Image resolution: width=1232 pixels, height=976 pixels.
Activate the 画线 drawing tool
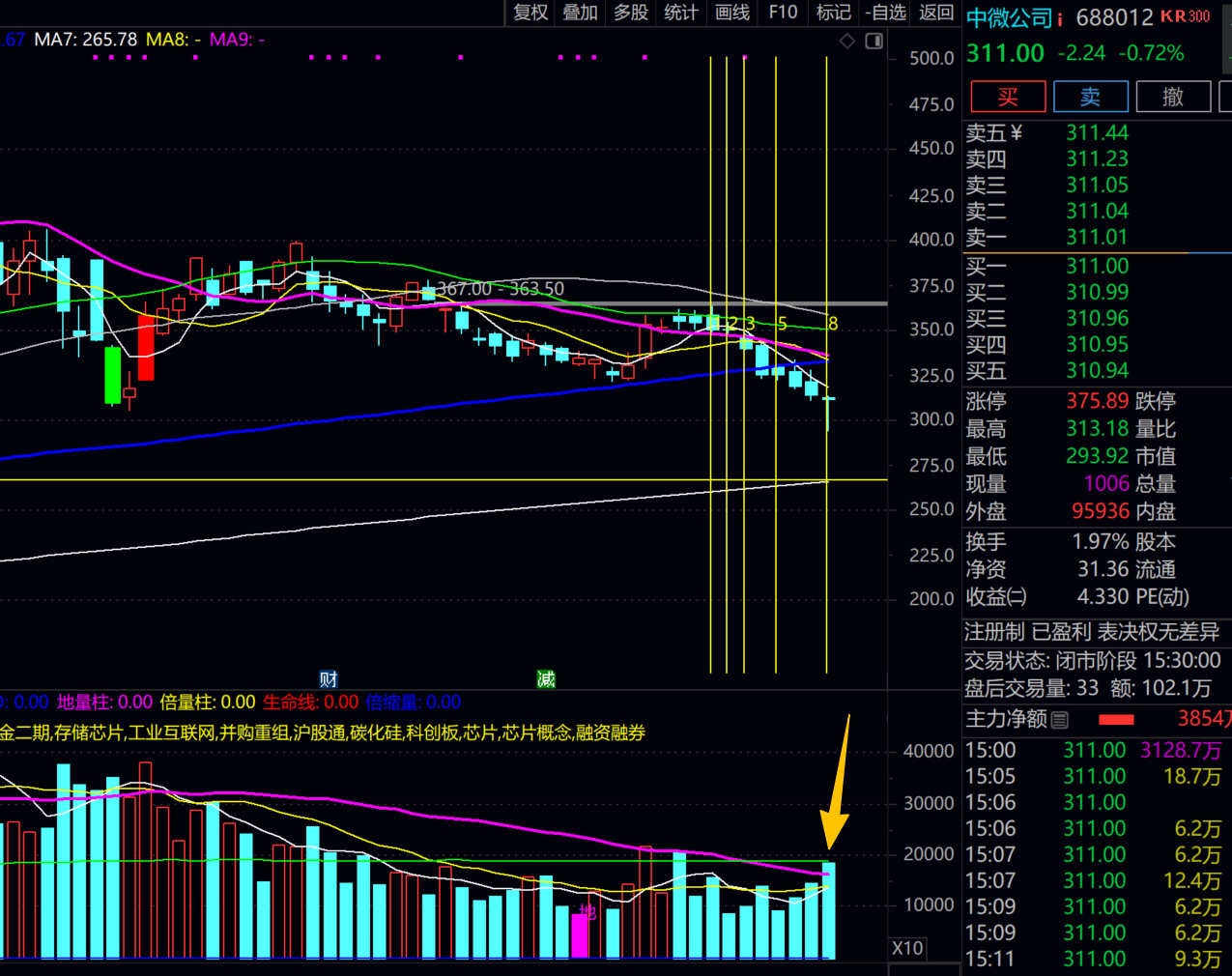point(732,13)
